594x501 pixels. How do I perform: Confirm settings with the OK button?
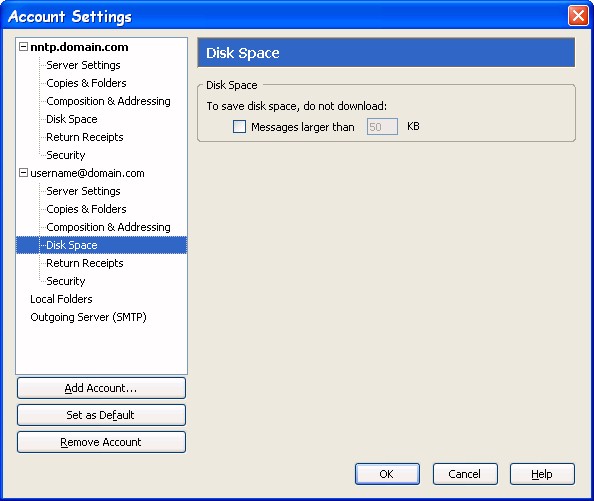tap(387, 474)
